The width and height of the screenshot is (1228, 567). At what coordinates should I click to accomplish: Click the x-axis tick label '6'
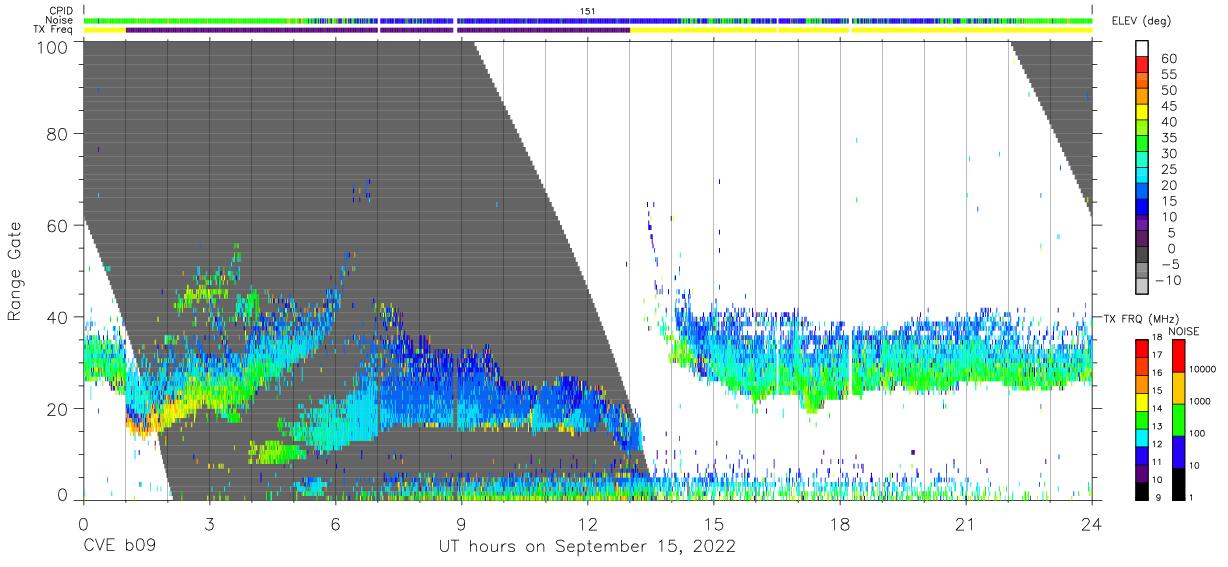pyautogui.click(x=335, y=525)
